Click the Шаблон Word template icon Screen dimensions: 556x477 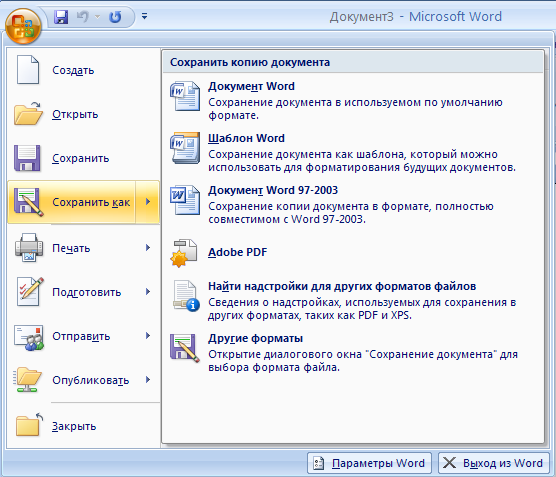pyautogui.click(x=185, y=148)
